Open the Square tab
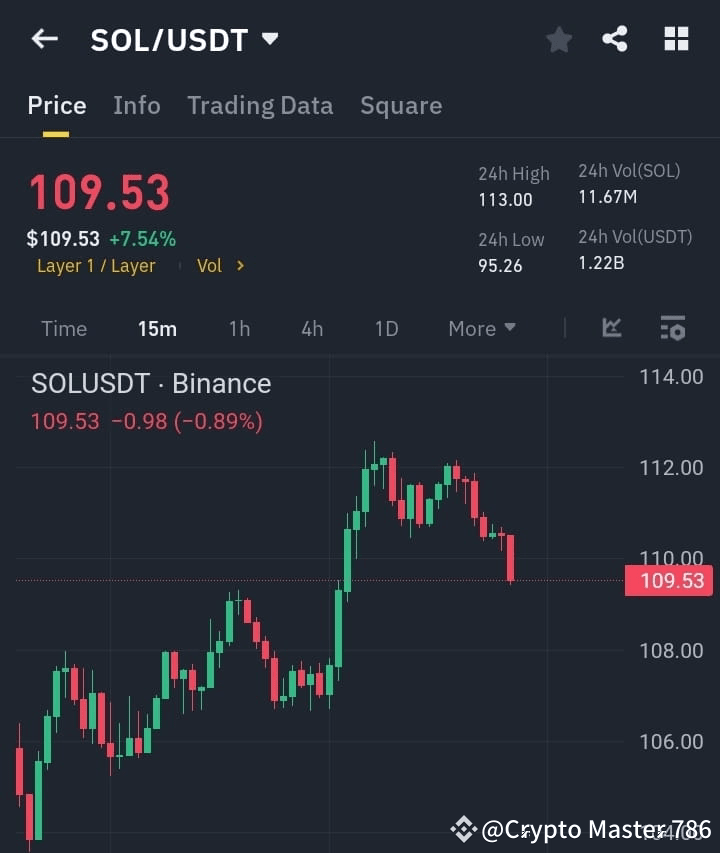The image size is (720, 853). pos(401,105)
